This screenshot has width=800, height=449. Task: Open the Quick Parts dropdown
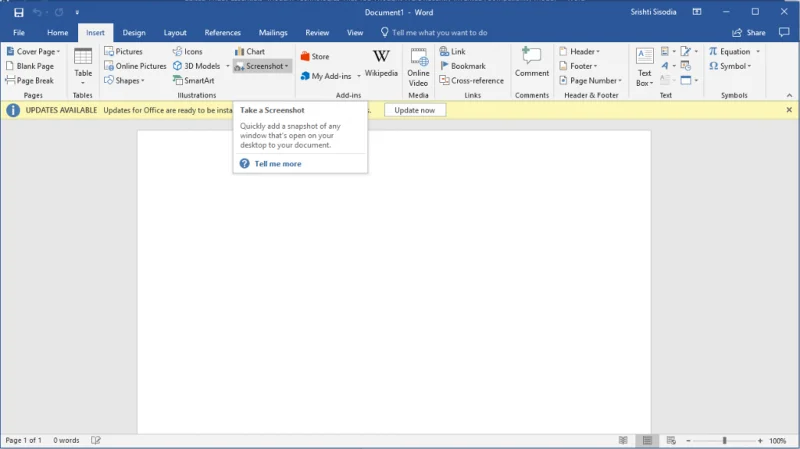tap(668, 52)
